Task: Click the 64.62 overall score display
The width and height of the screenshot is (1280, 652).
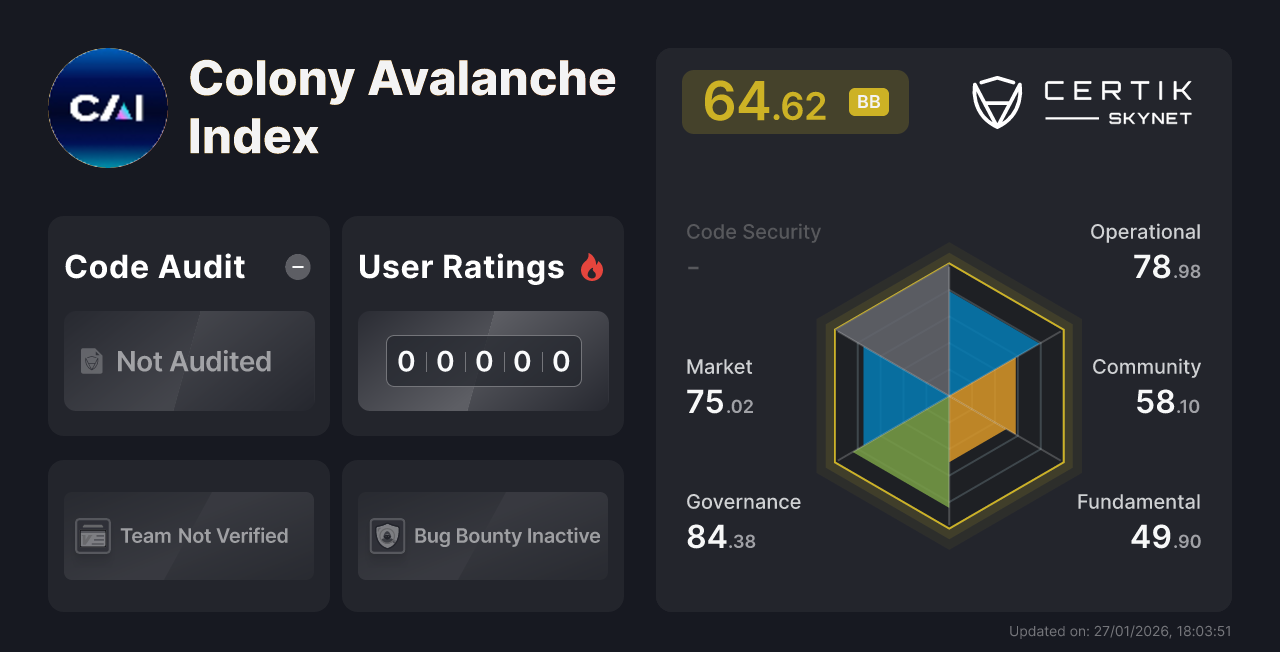Action: click(766, 101)
